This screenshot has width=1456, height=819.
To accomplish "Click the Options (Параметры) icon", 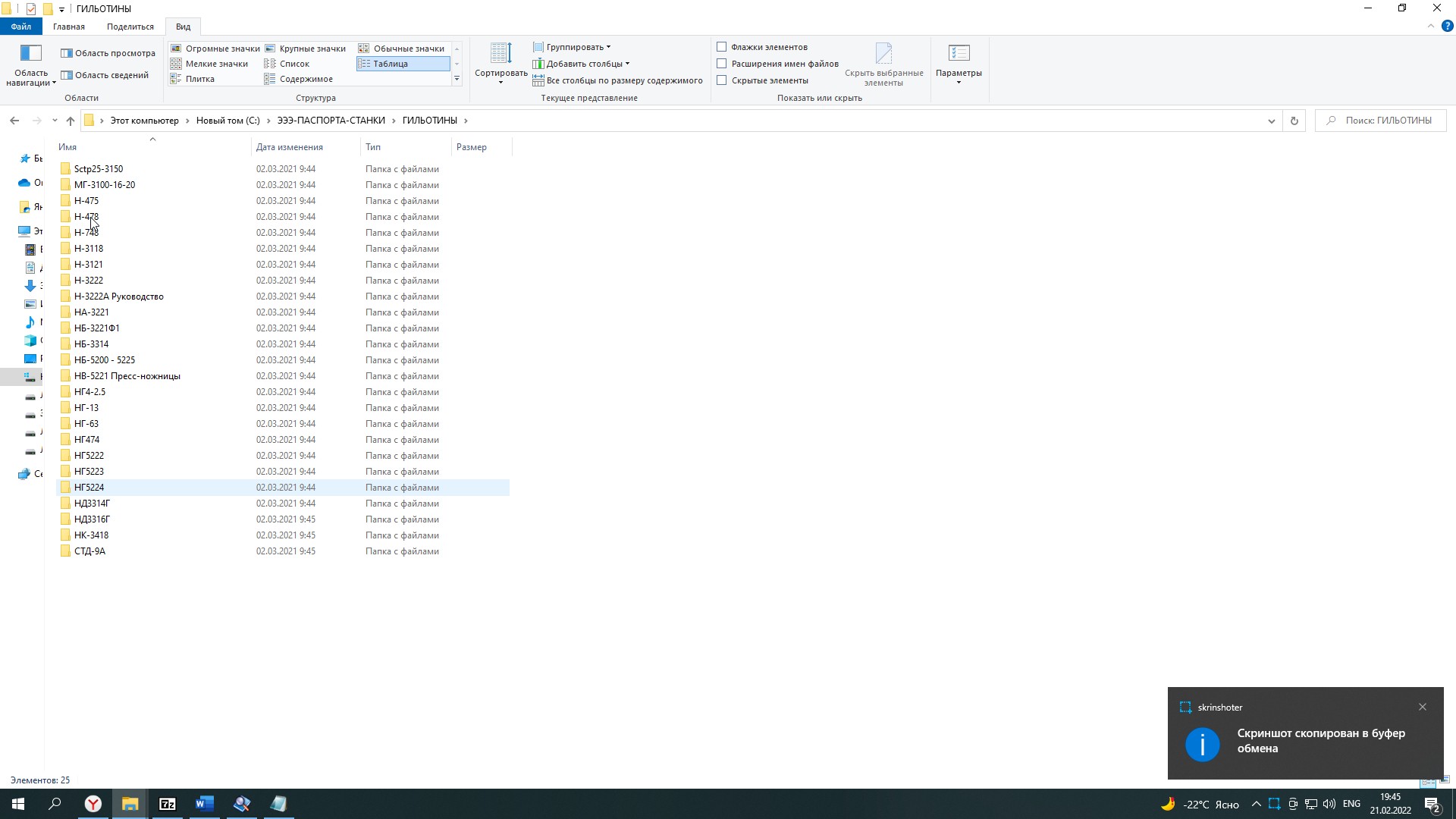I will click(x=959, y=55).
